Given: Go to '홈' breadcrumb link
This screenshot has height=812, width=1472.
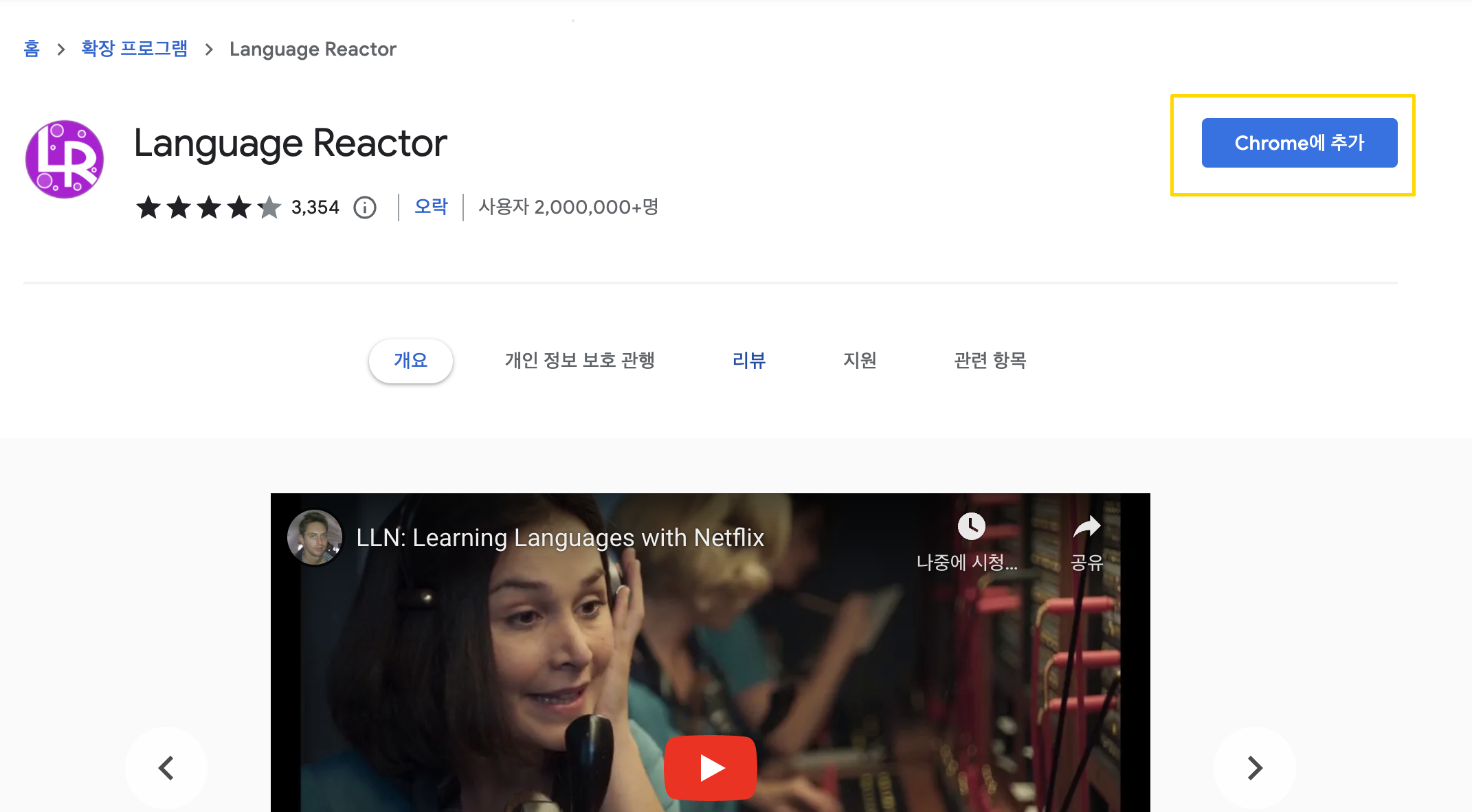Looking at the screenshot, I should coord(32,49).
